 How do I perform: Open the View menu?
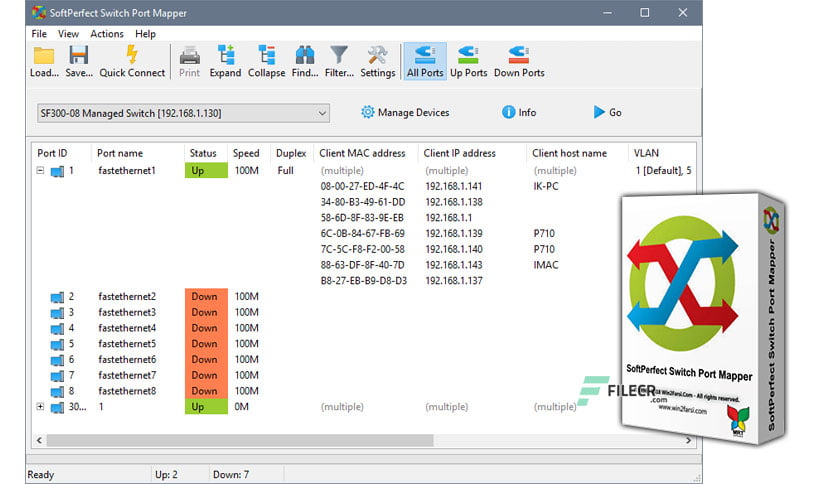pyautogui.click(x=68, y=34)
